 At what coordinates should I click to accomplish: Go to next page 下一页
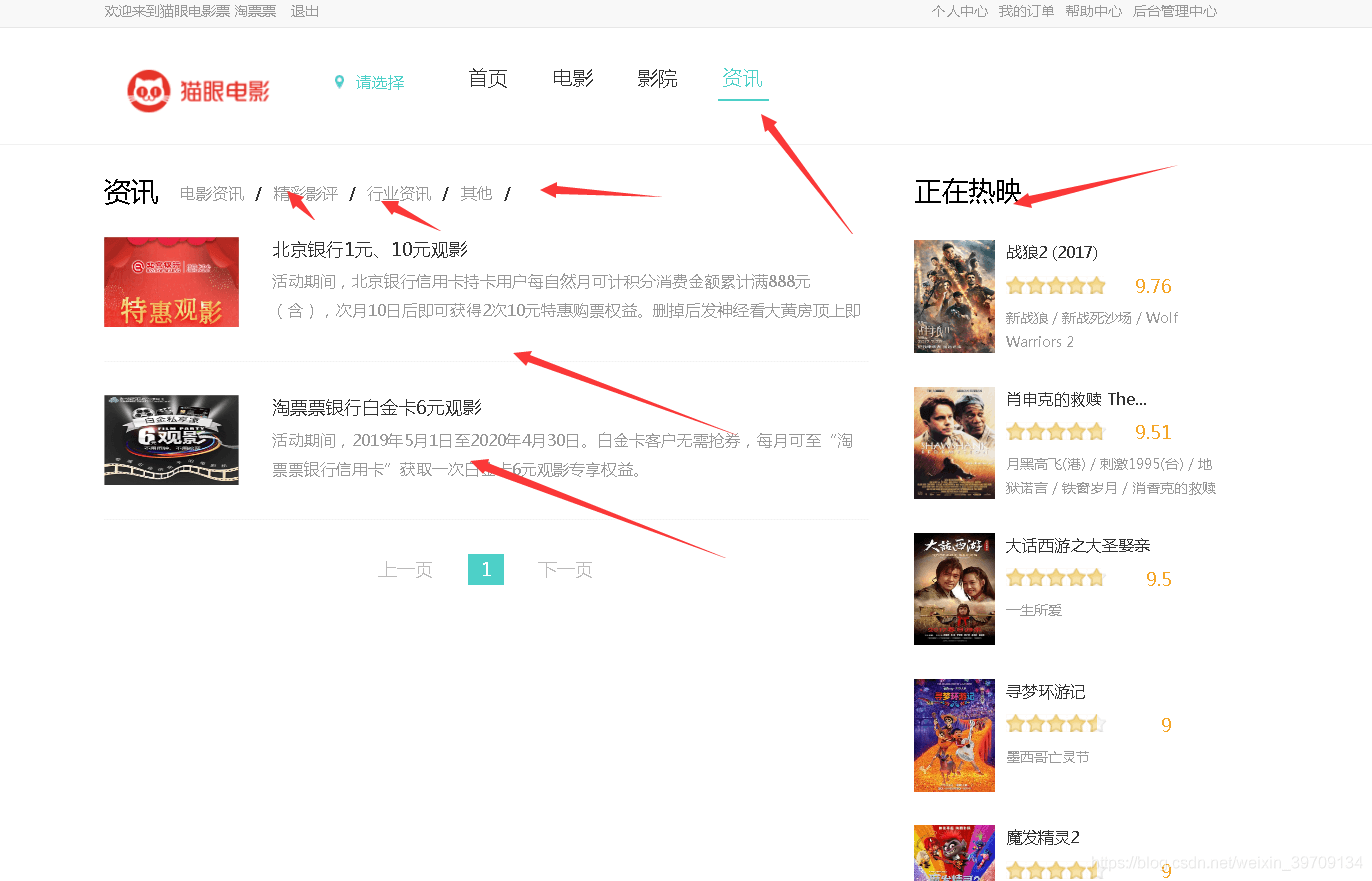(565, 570)
